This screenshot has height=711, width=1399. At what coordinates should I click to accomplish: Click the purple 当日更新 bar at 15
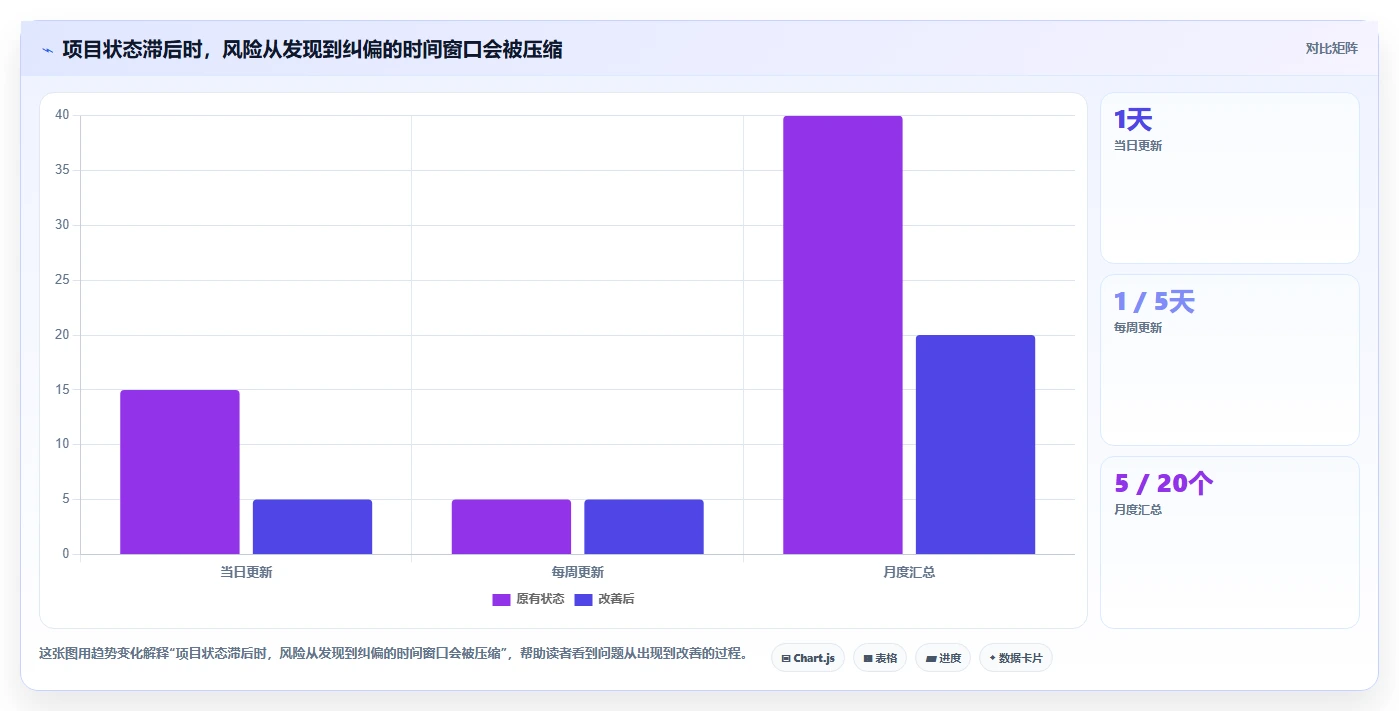(x=180, y=472)
